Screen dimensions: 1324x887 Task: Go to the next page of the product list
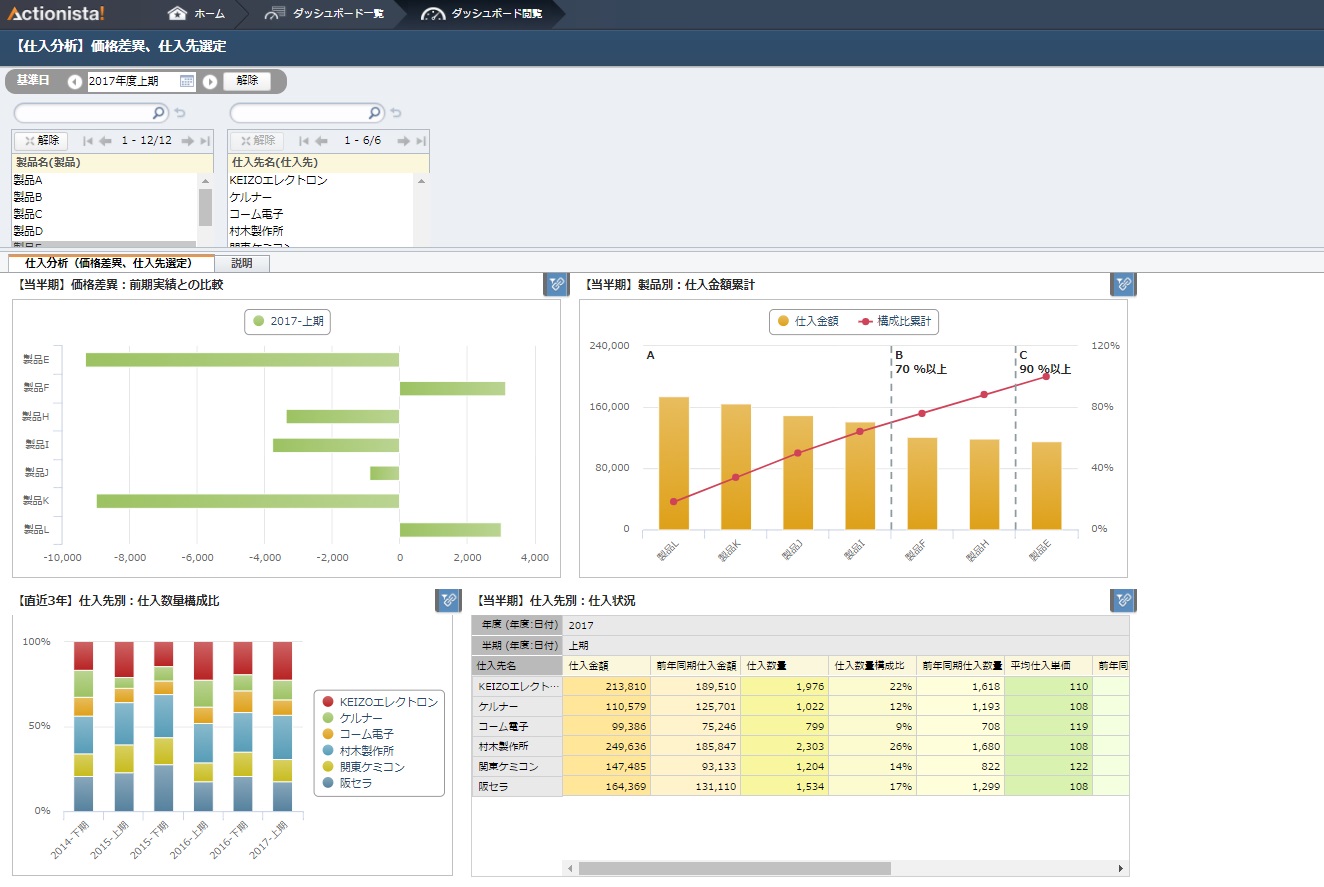tap(188, 141)
